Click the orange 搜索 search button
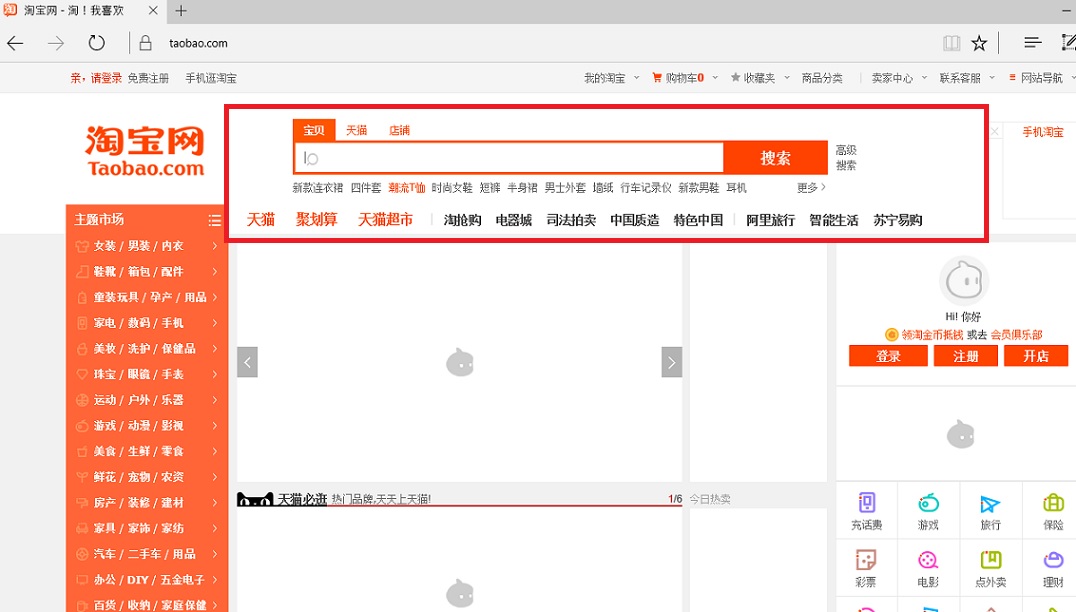 pyautogui.click(x=775, y=158)
